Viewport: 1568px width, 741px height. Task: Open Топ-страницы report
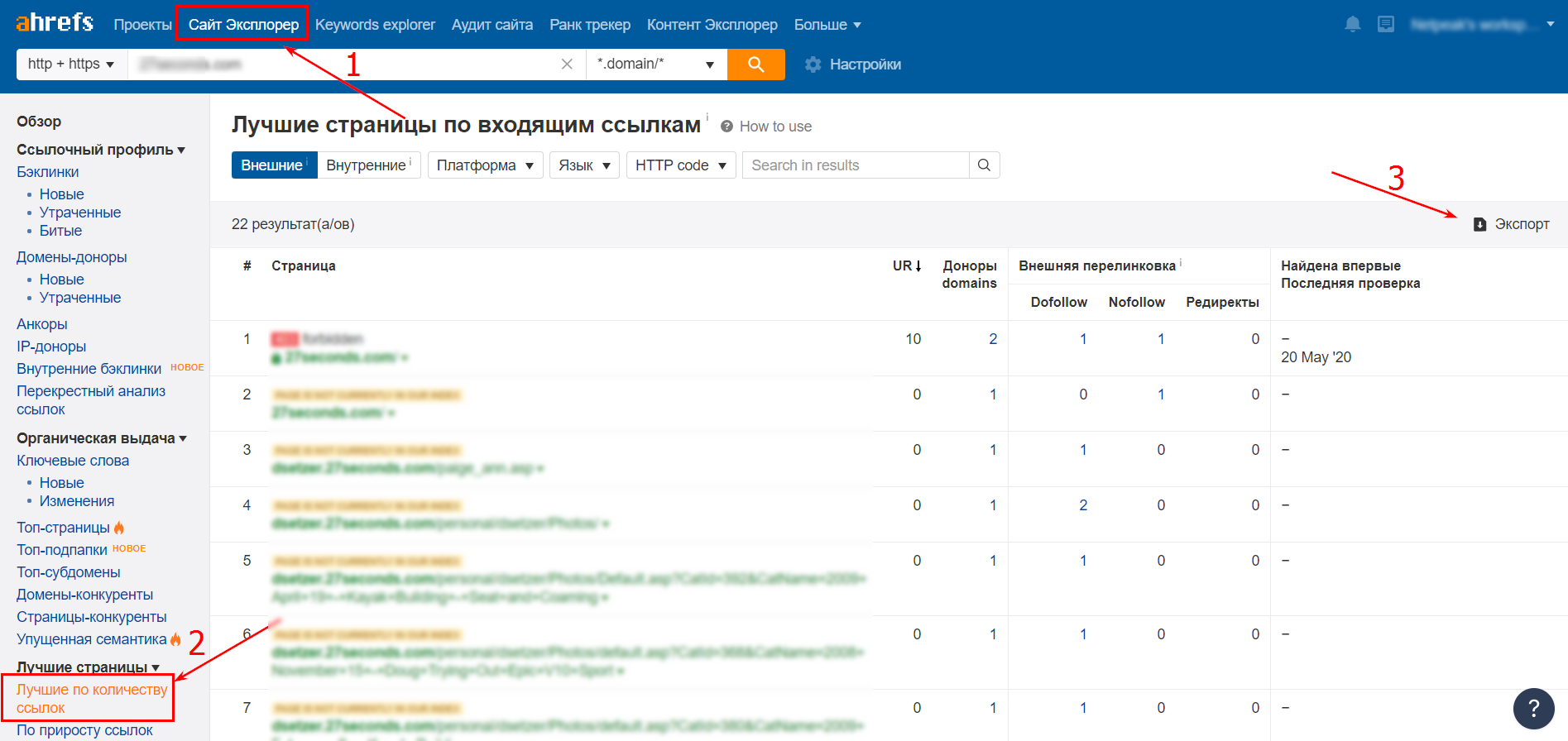[x=64, y=528]
